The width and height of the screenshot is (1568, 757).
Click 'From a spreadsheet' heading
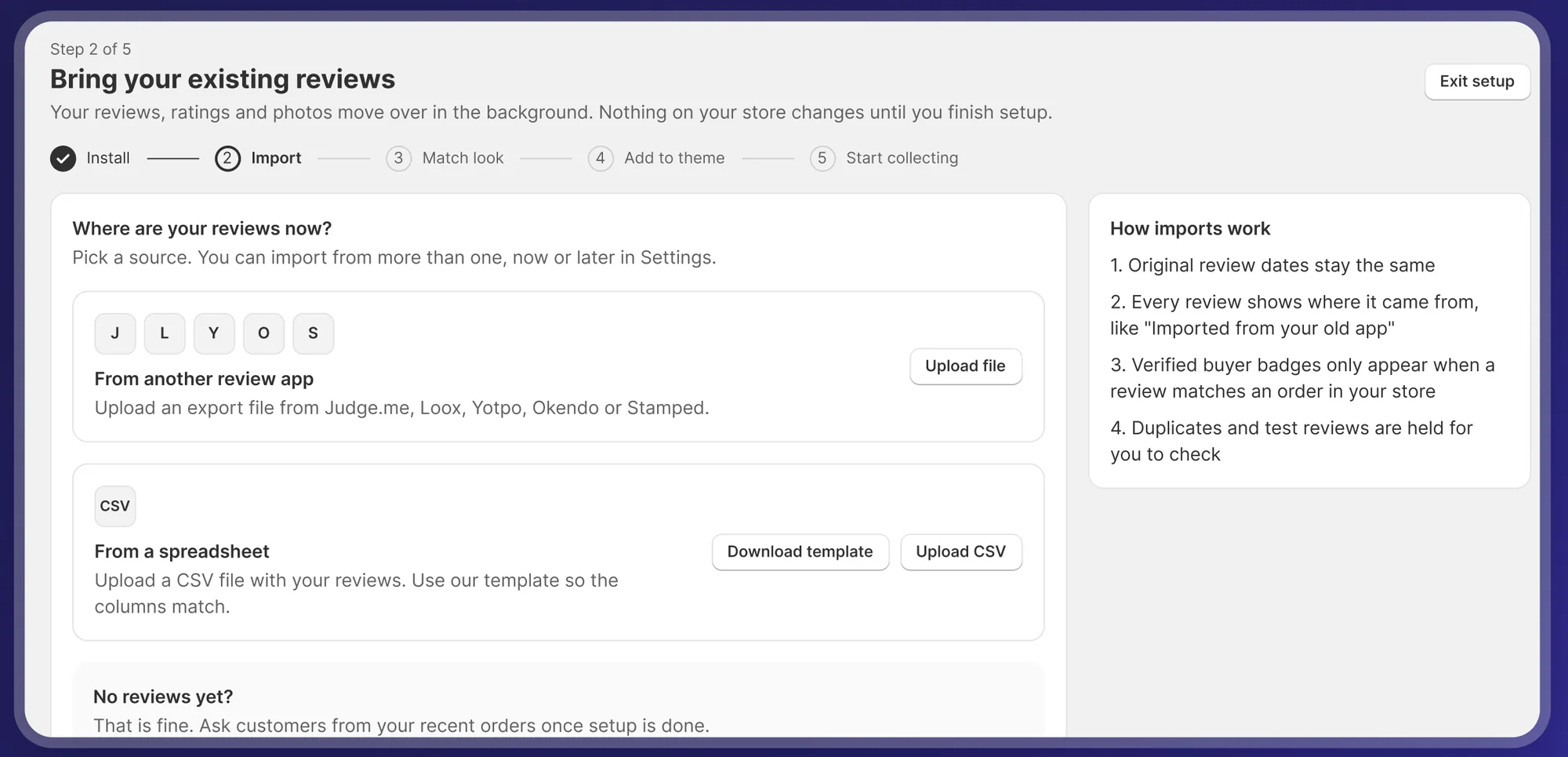182,552
